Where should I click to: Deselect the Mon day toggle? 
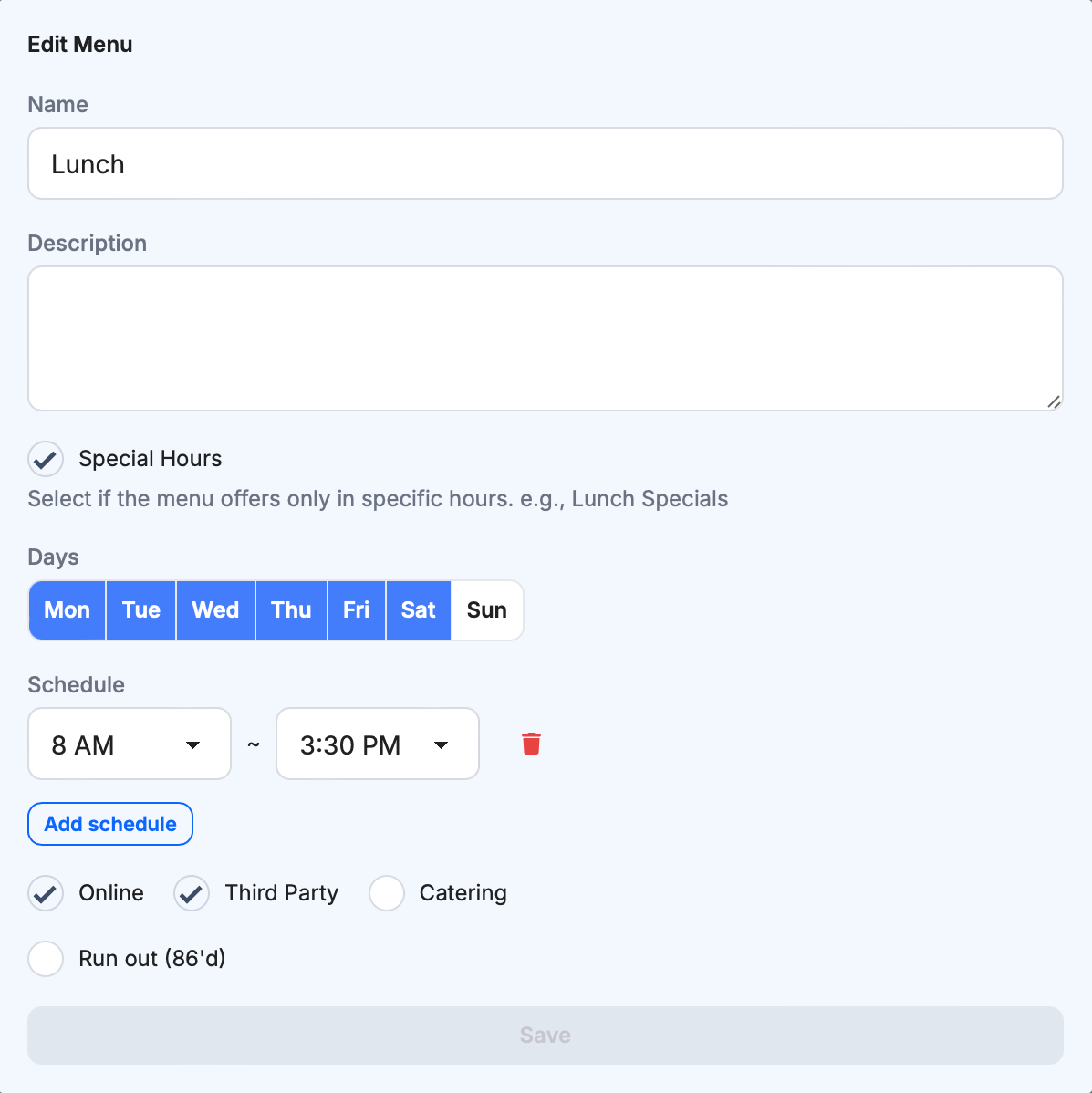[66, 609]
